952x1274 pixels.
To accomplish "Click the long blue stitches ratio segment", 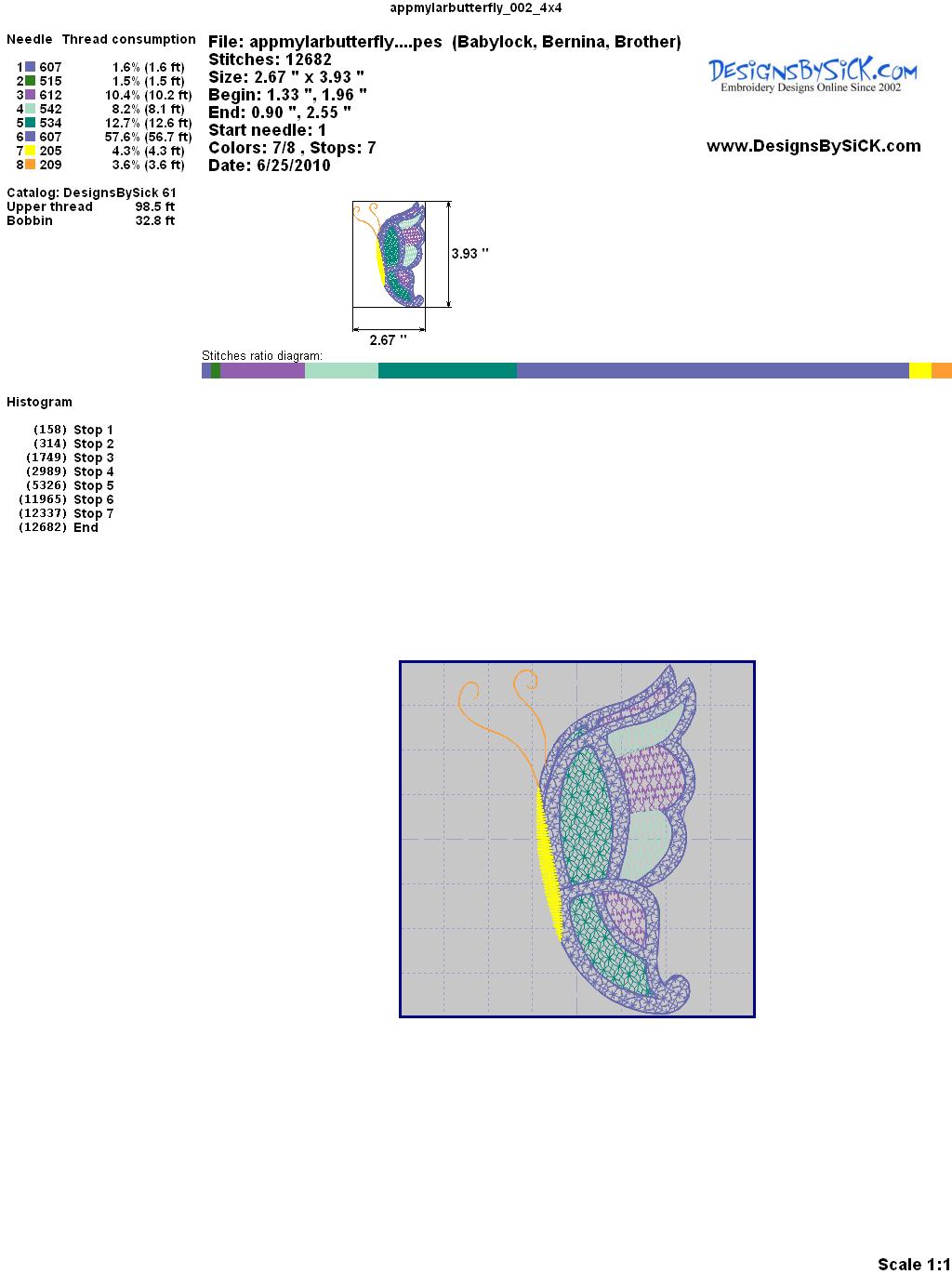I will tap(712, 371).
